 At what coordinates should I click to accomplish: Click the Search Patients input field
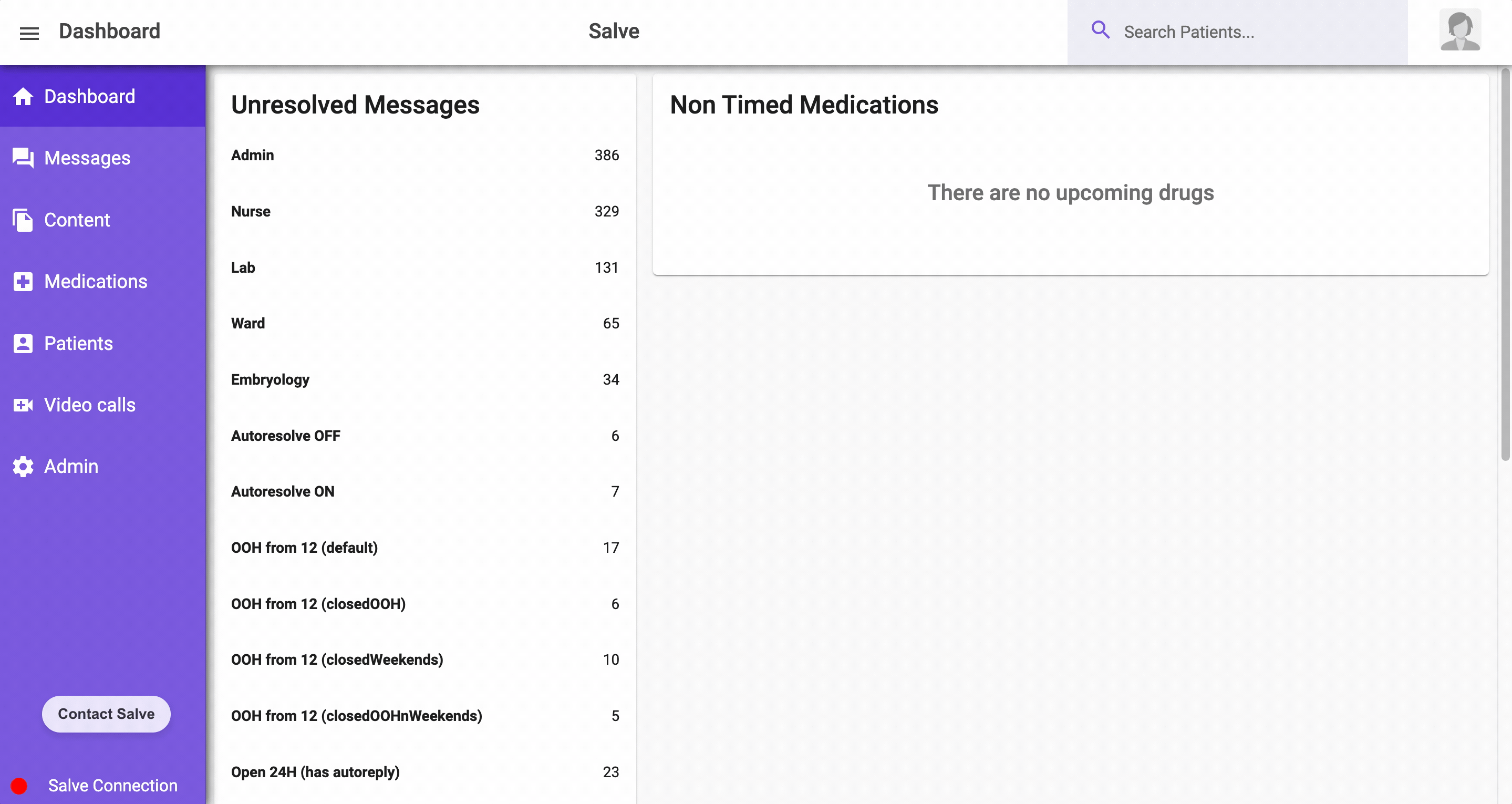(1256, 32)
